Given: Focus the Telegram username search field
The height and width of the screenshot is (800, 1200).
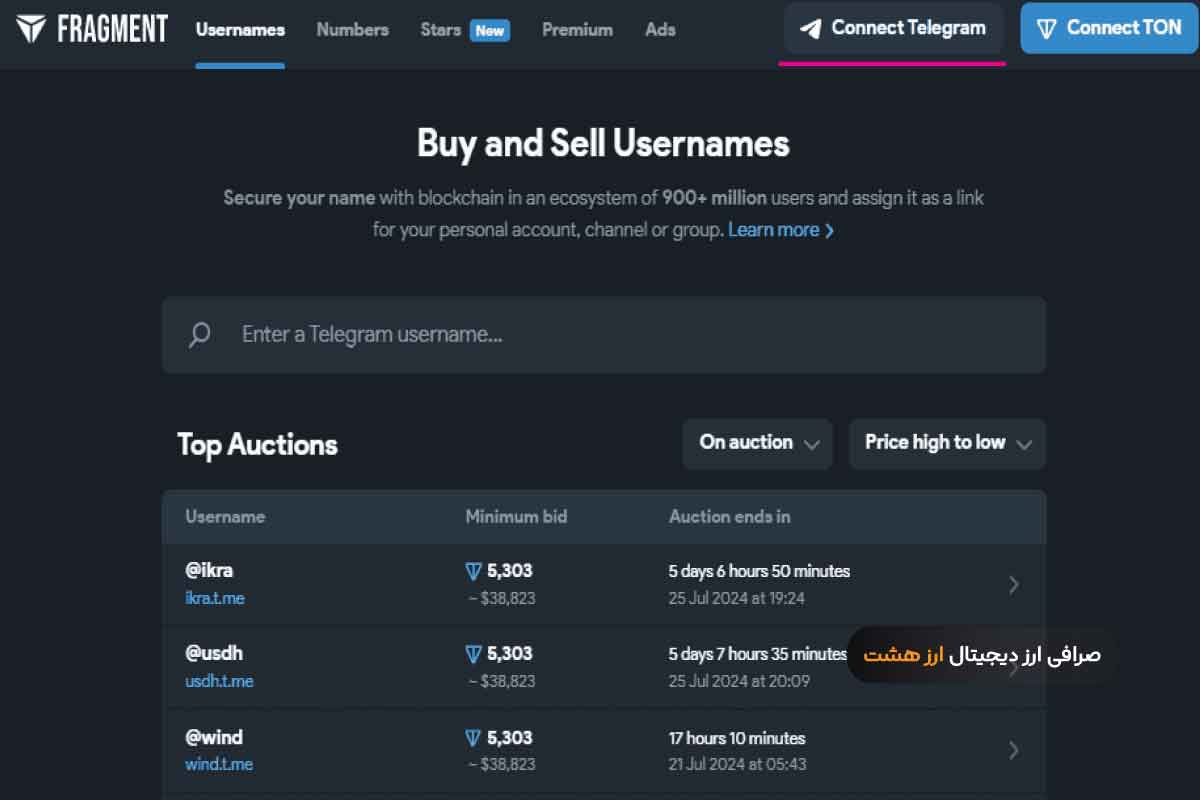Looking at the screenshot, I should (604, 334).
